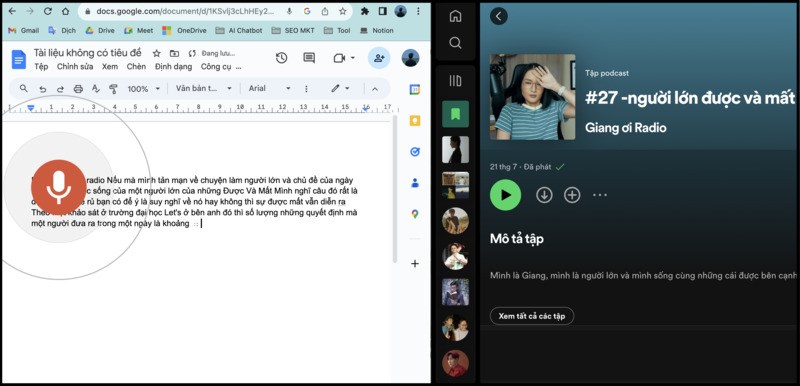800x386 pixels.
Task: Open the Notion bookmark
Action: 377,31
